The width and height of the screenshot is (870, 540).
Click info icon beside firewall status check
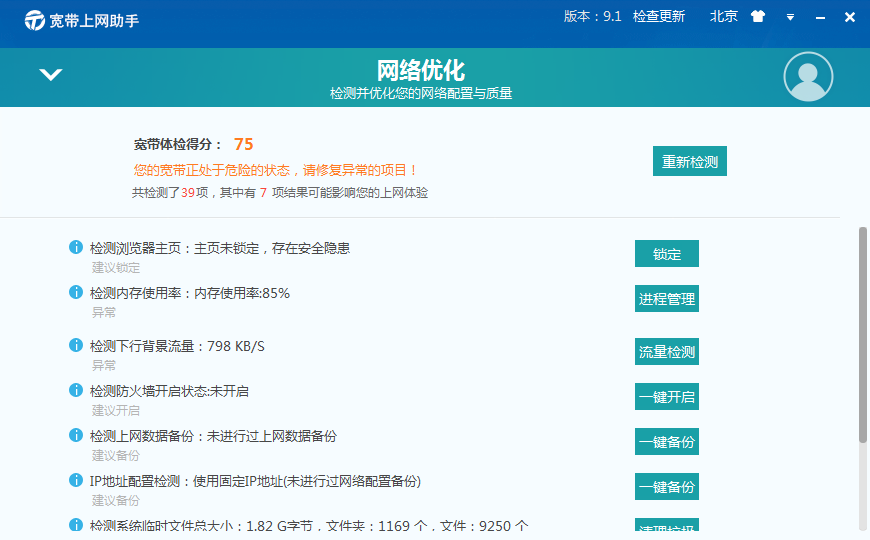75,390
